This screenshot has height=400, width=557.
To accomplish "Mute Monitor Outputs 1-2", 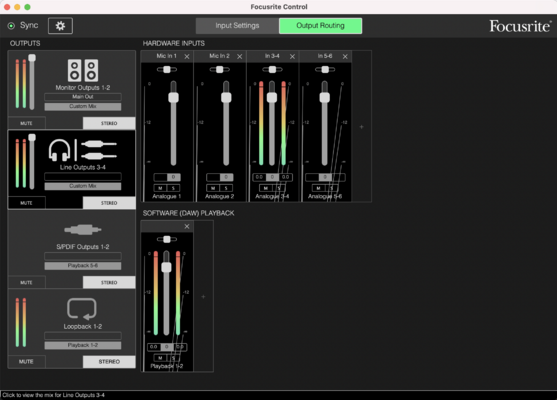I will point(27,123).
